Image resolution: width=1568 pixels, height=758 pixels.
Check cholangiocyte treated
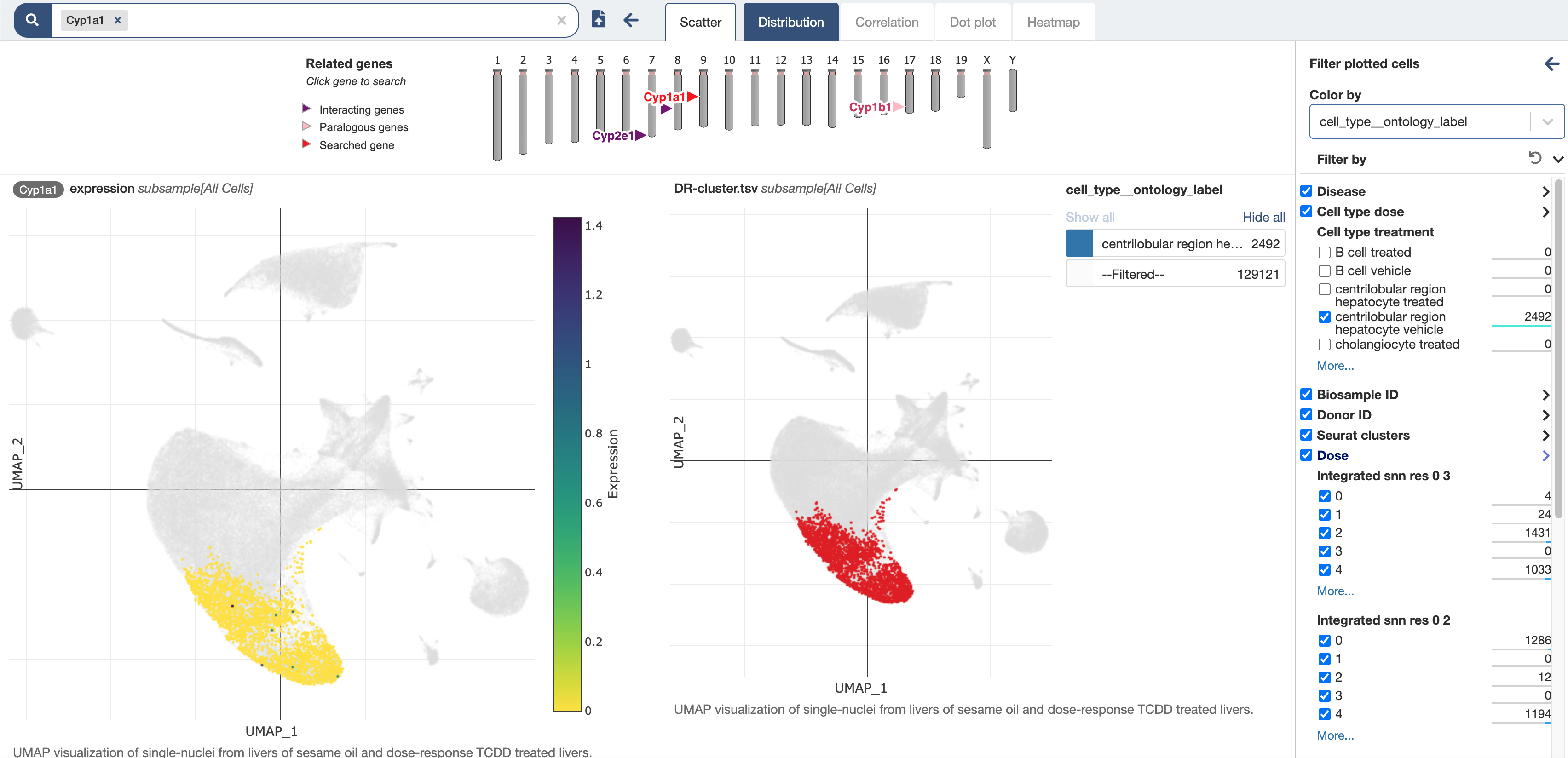1324,345
